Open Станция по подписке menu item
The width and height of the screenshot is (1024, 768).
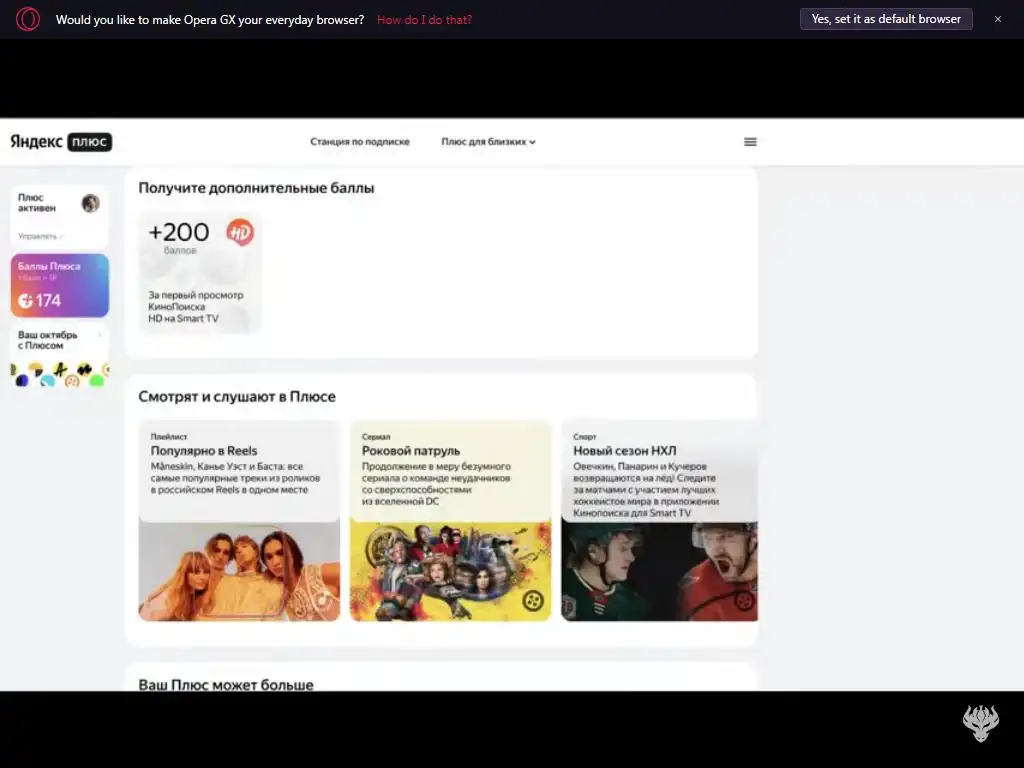coord(360,142)
